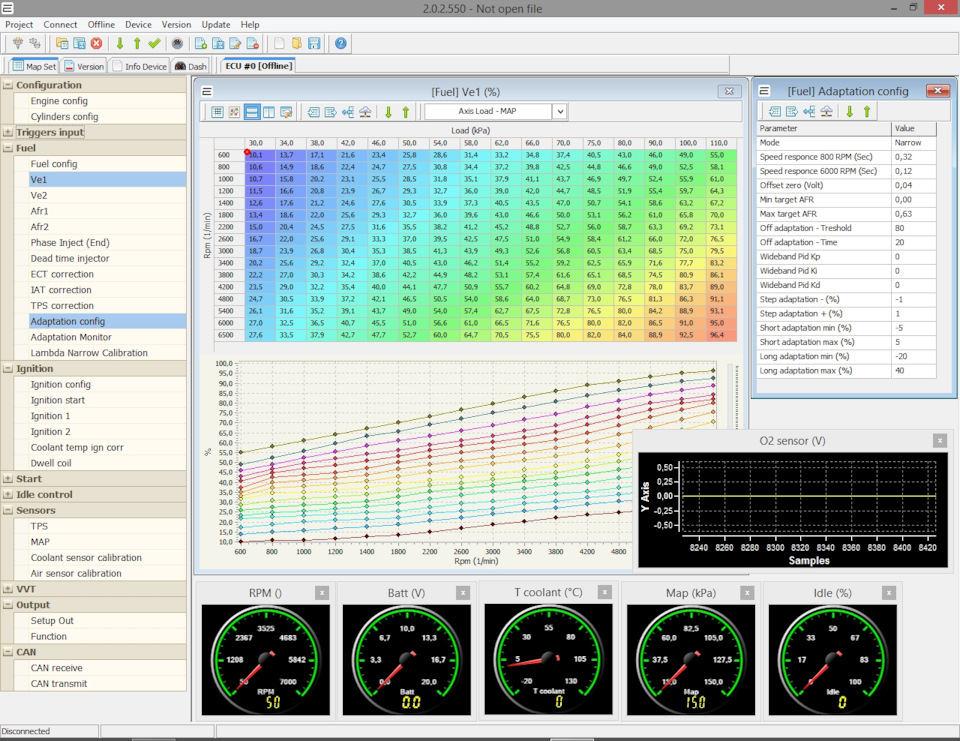The height and width of the screenshot is (741, 960).
Task: Click the document with red minus icon
Action: tap(252, 43)
